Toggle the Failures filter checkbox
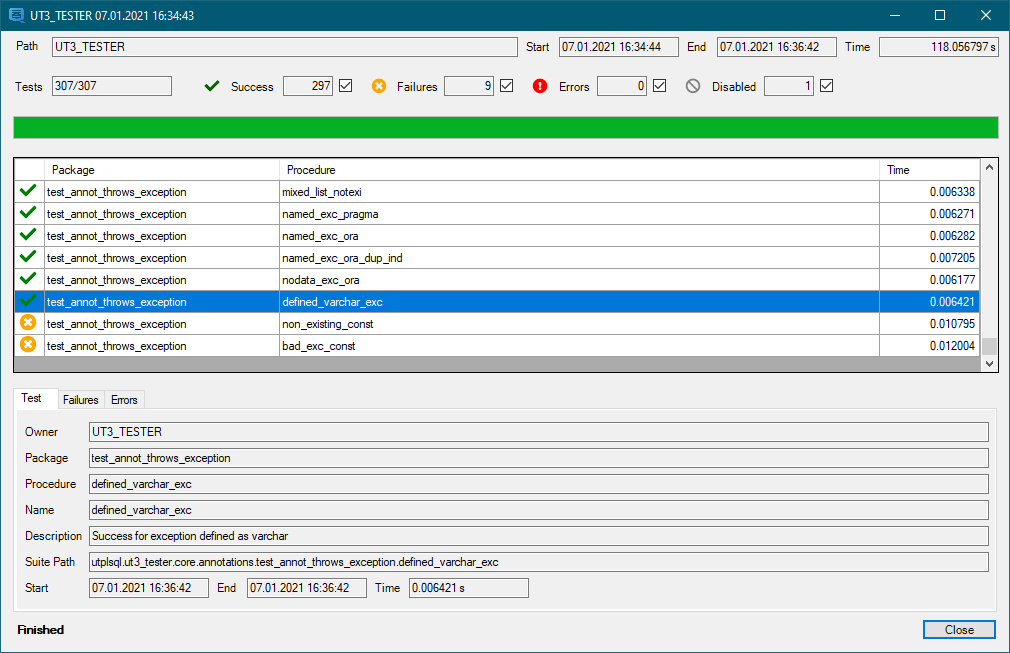 click(x=507, y=86)
